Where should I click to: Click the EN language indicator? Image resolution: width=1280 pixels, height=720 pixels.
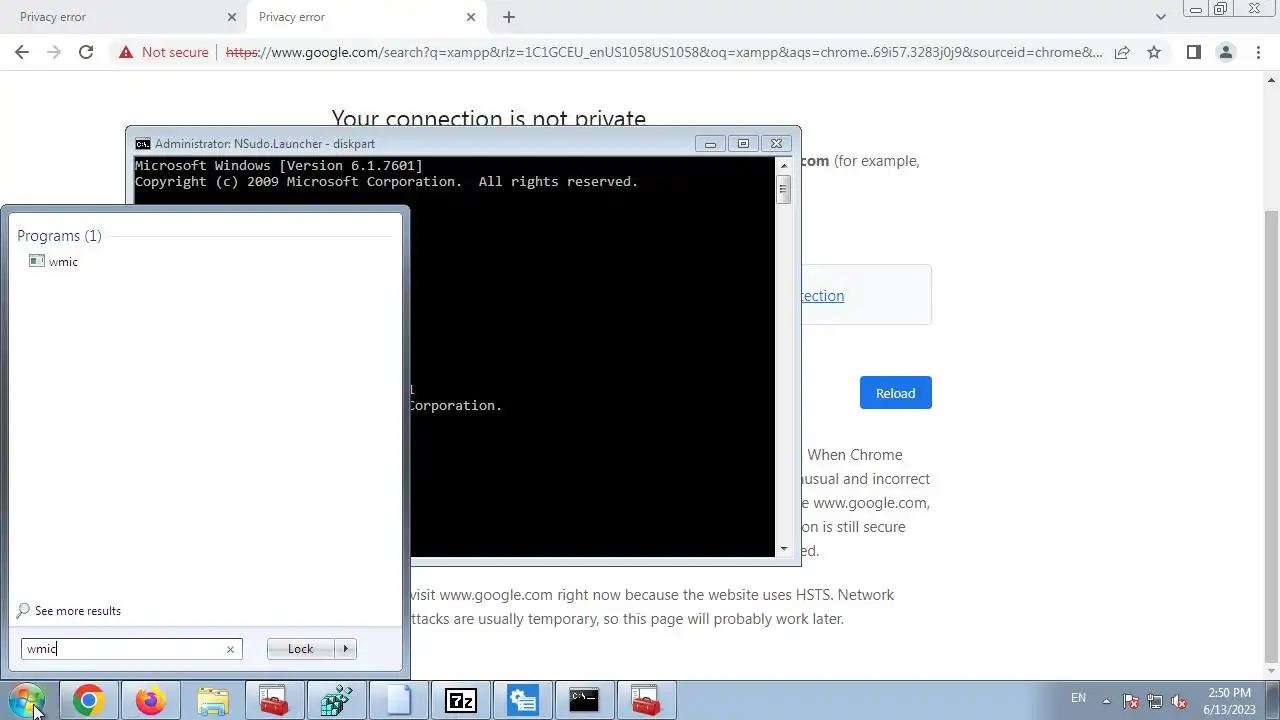(x=1078, y=698)
